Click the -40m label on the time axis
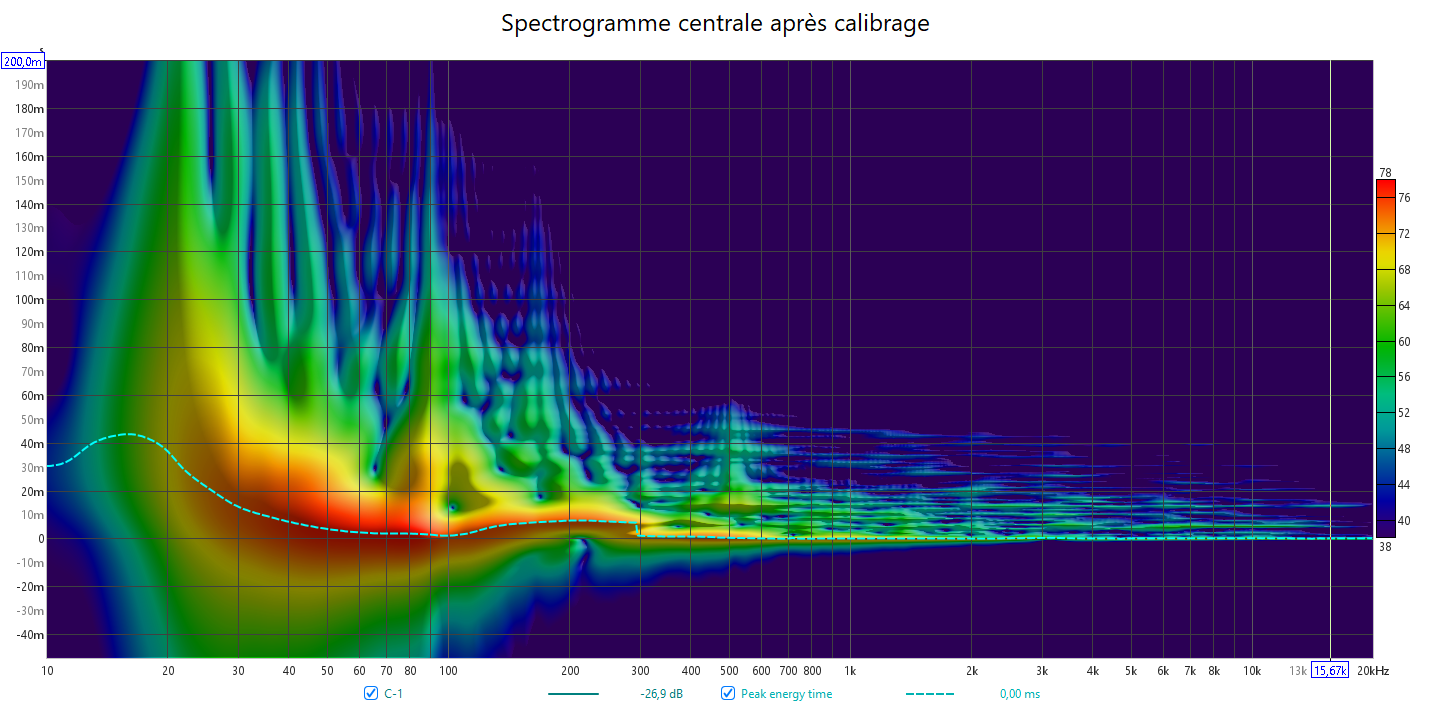 tap(31, 635)
